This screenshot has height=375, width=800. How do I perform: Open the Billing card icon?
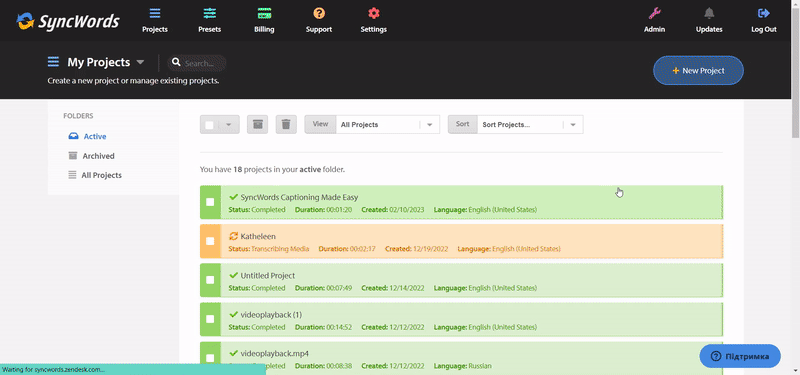[264, 13]
